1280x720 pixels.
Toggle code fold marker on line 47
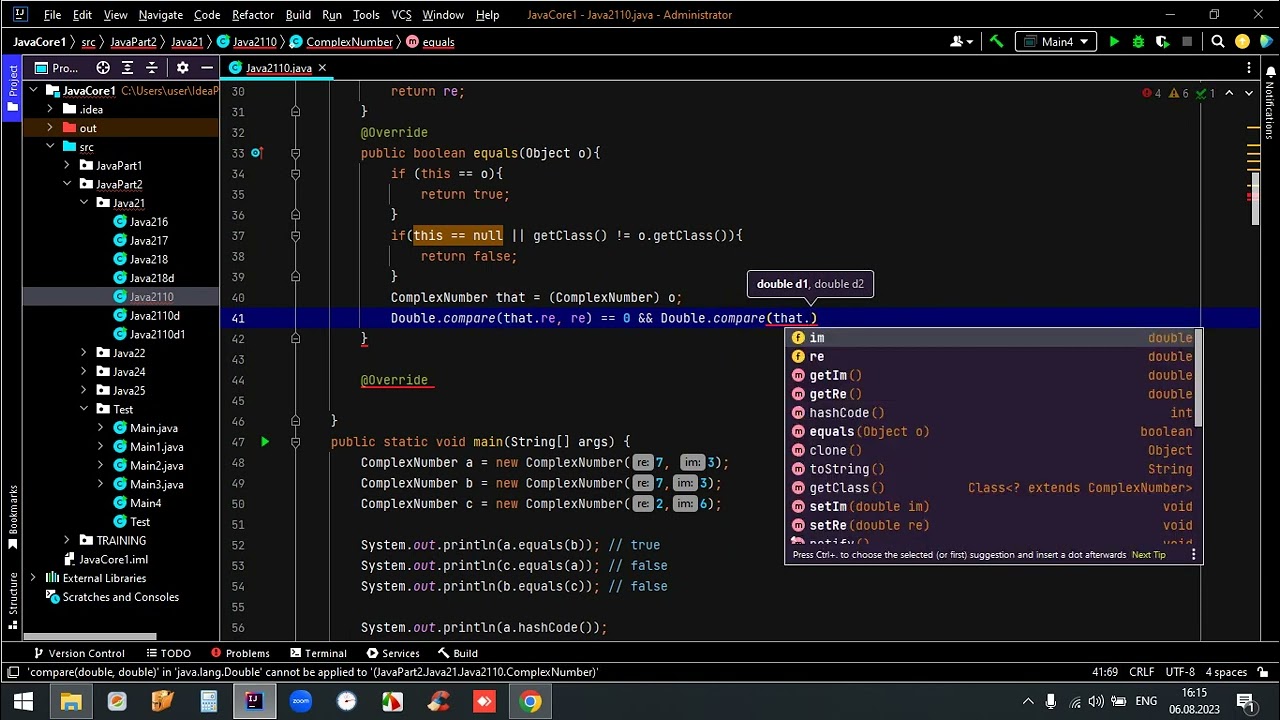point(295,441)
